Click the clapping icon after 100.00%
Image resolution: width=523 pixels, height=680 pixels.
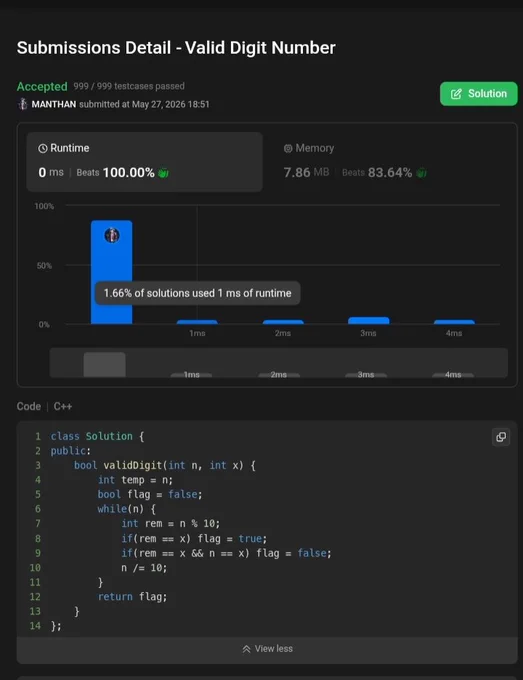click(163, 173)
